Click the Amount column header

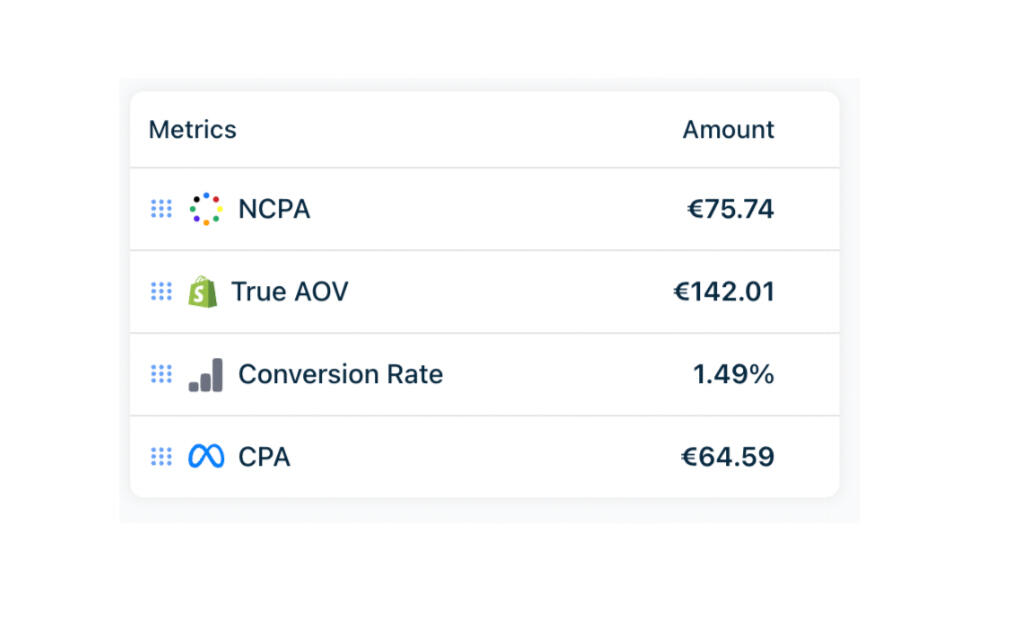[x=728, y=130]
